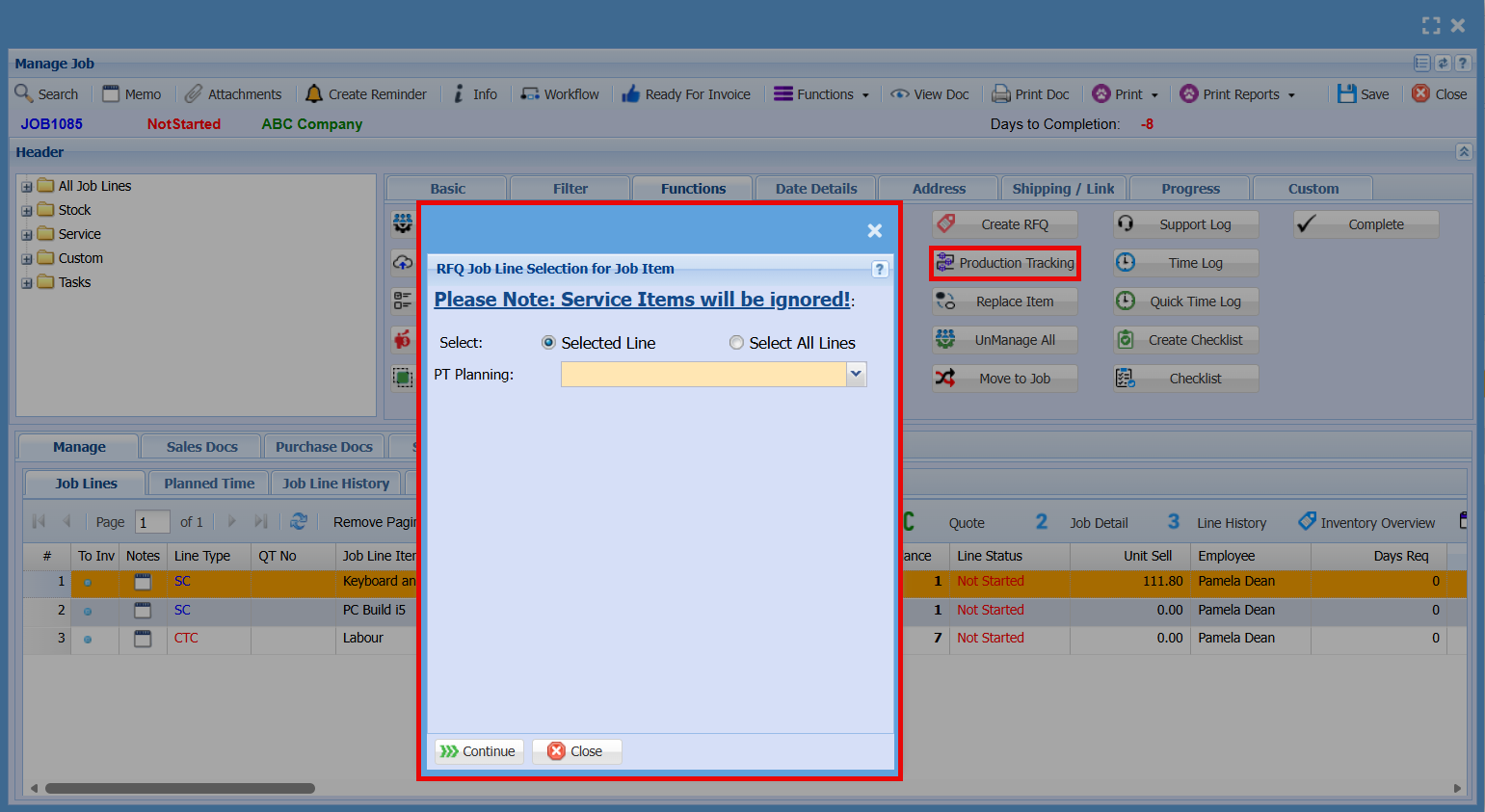Open notes icon for PC Build i5 row

[x=143, y=611]
